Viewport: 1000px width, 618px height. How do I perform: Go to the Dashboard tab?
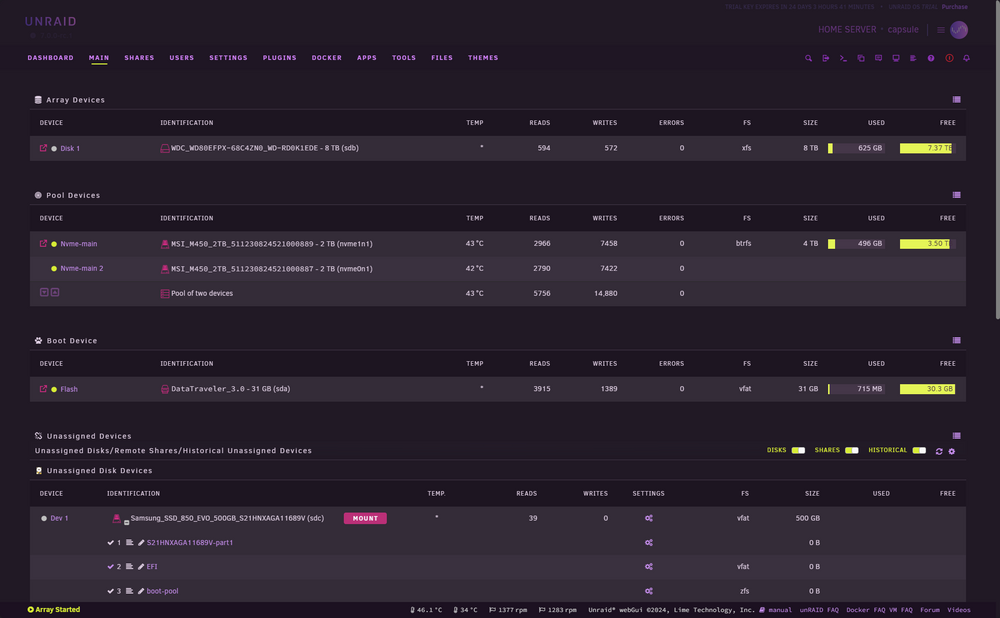[x=50, y=57]
